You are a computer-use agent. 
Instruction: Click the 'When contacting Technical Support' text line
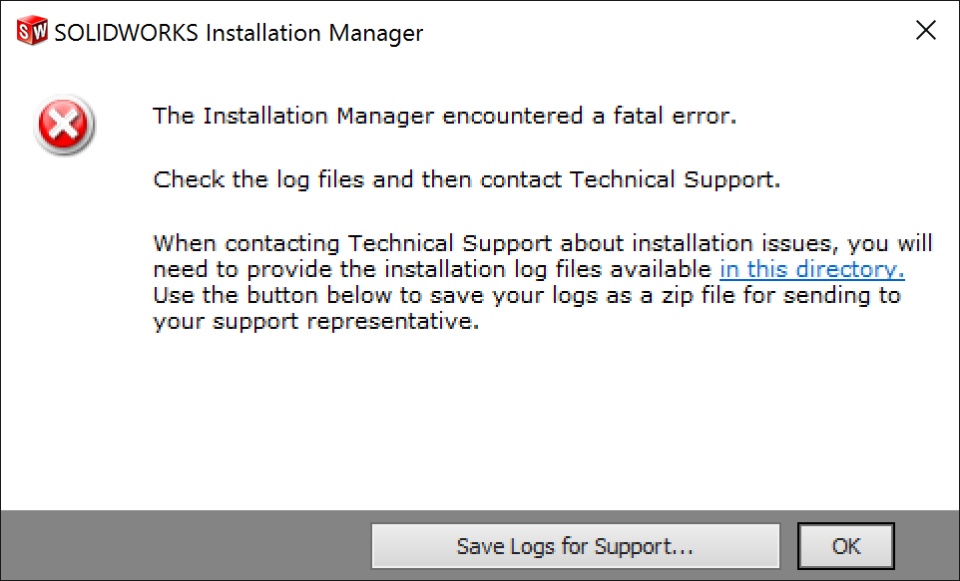click(x=542, y=243)
